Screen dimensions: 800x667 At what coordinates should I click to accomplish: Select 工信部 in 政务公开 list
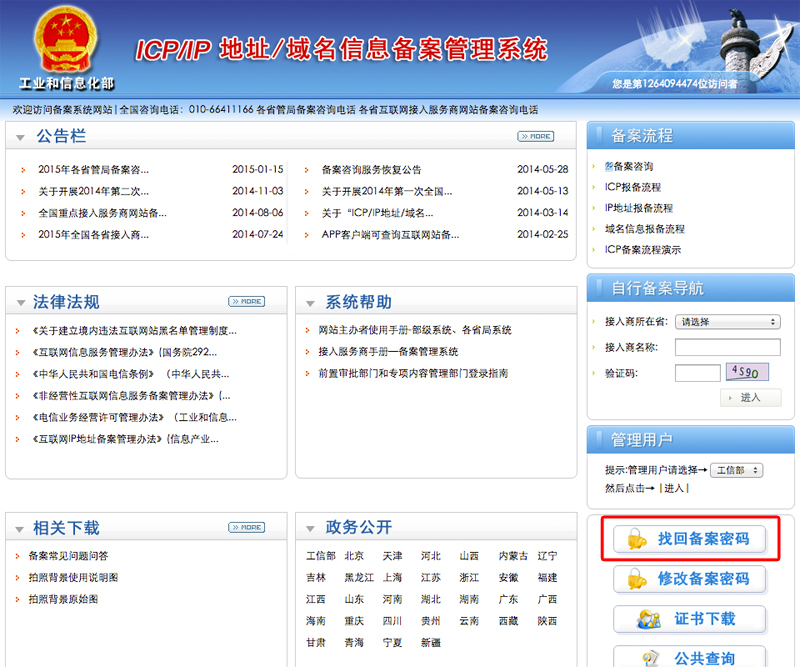321,556
